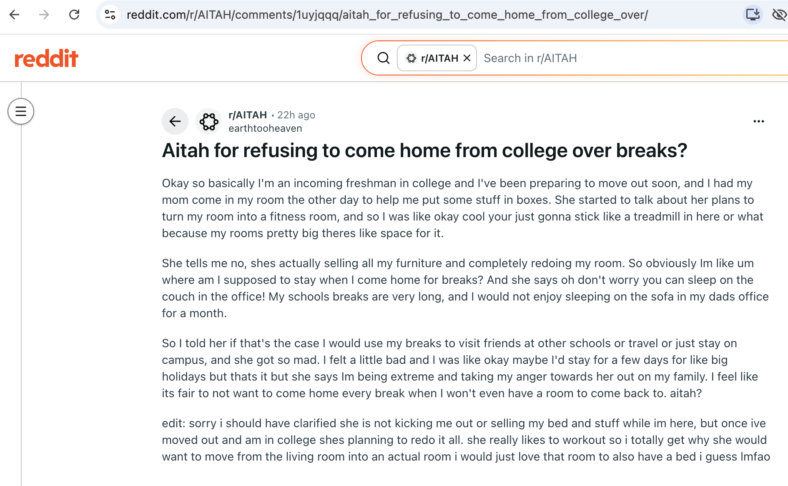Open user earthtooheaven's profile

click(x=265, y=128)
